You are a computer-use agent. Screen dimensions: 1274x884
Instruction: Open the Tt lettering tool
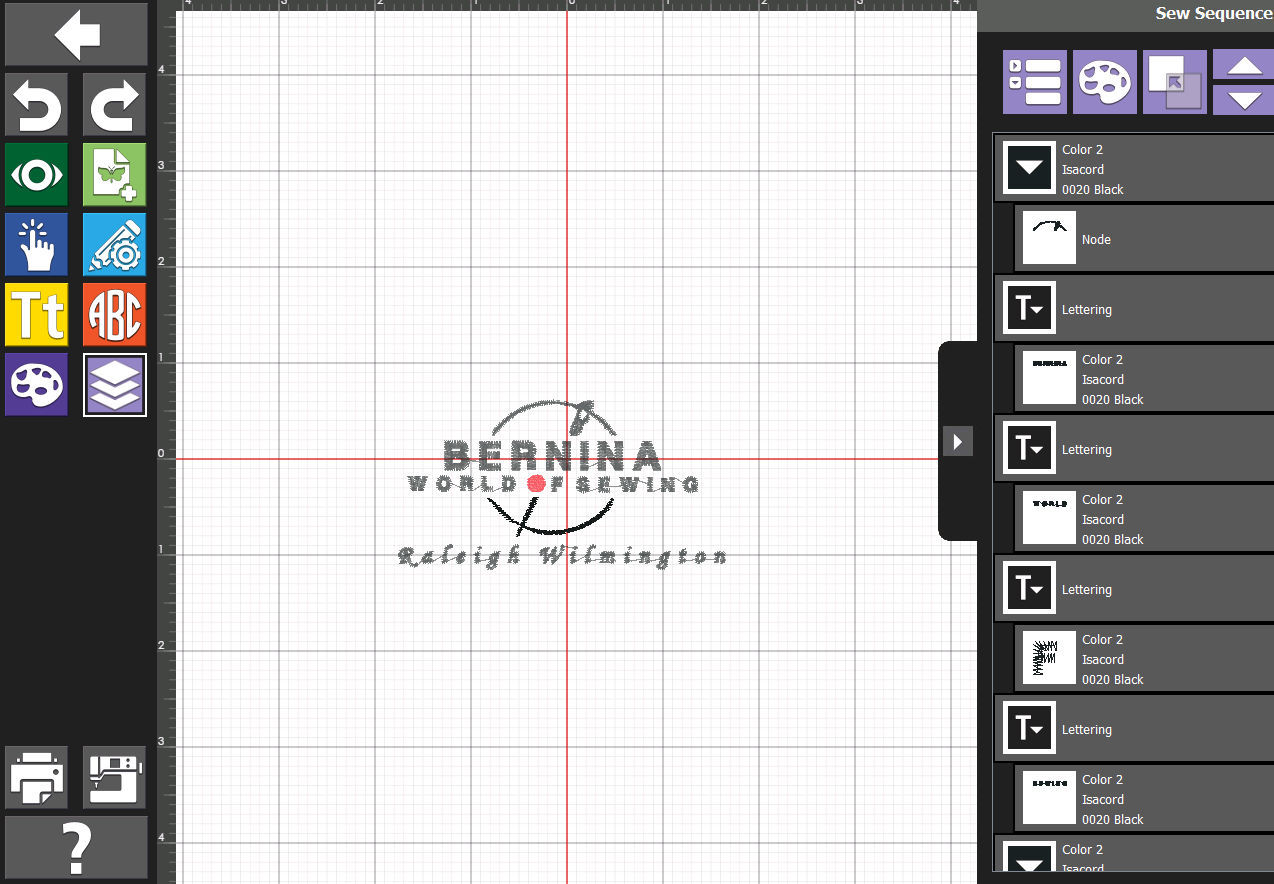(37, 314)
